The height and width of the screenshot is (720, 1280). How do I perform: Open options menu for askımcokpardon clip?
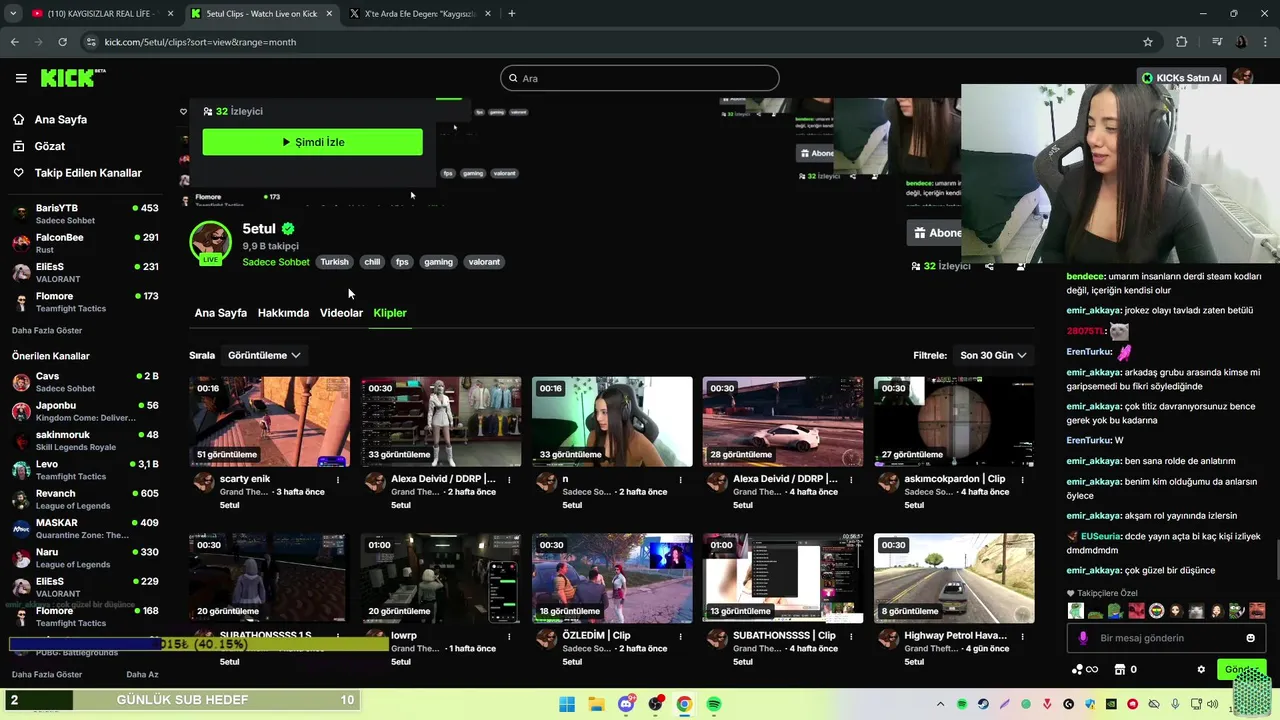tap(1022, 480)
